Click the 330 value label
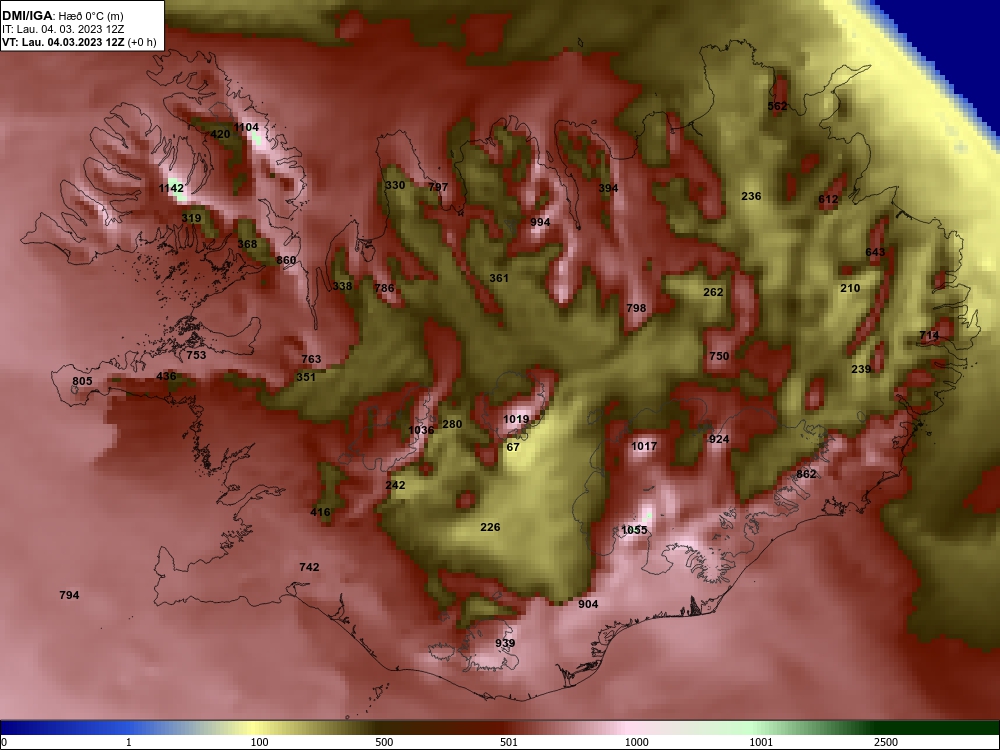Screen dimensions: 1000x750 pos(395,185)
